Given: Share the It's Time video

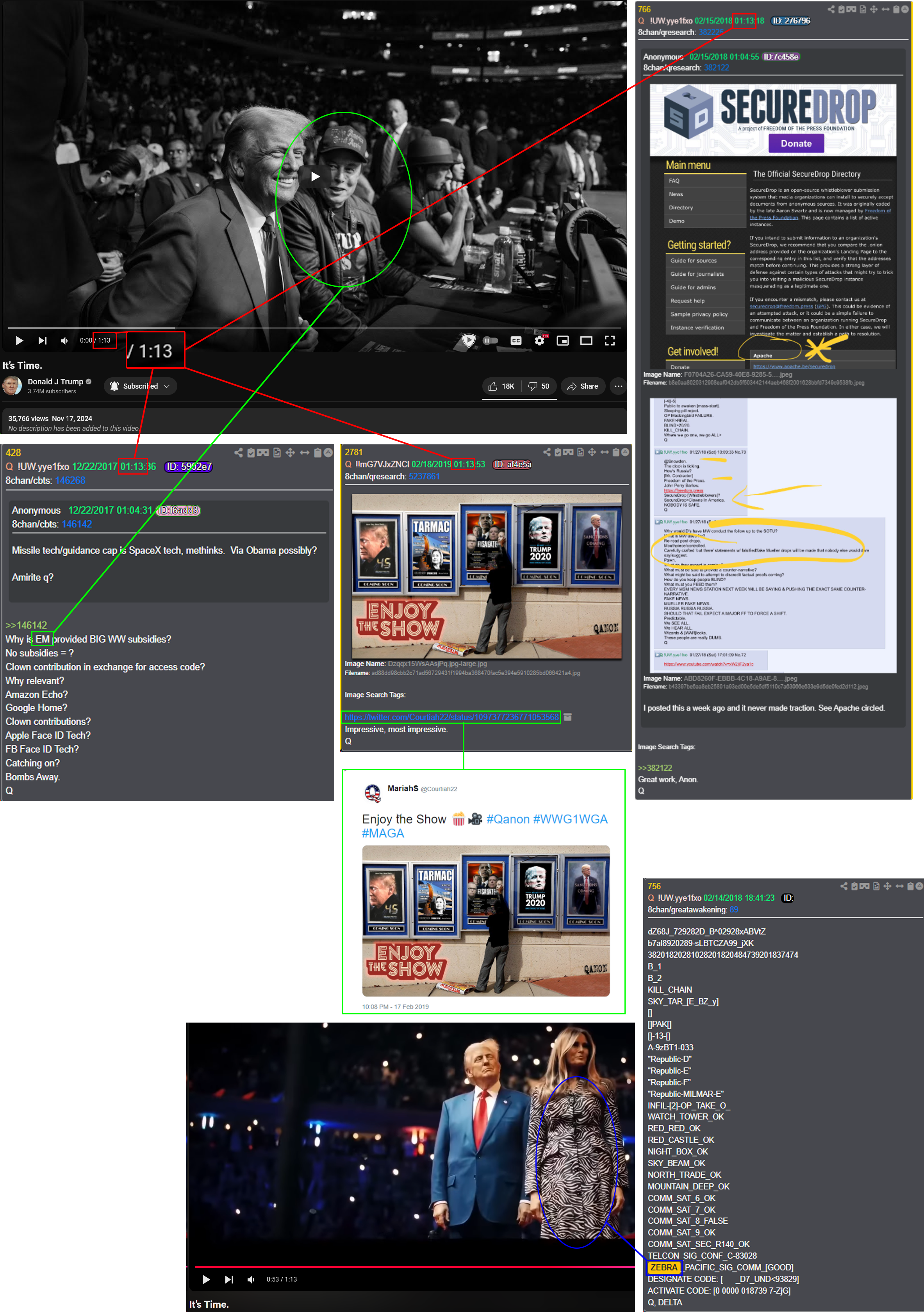Looking at the screenshot, I should (x=583, y=386).
